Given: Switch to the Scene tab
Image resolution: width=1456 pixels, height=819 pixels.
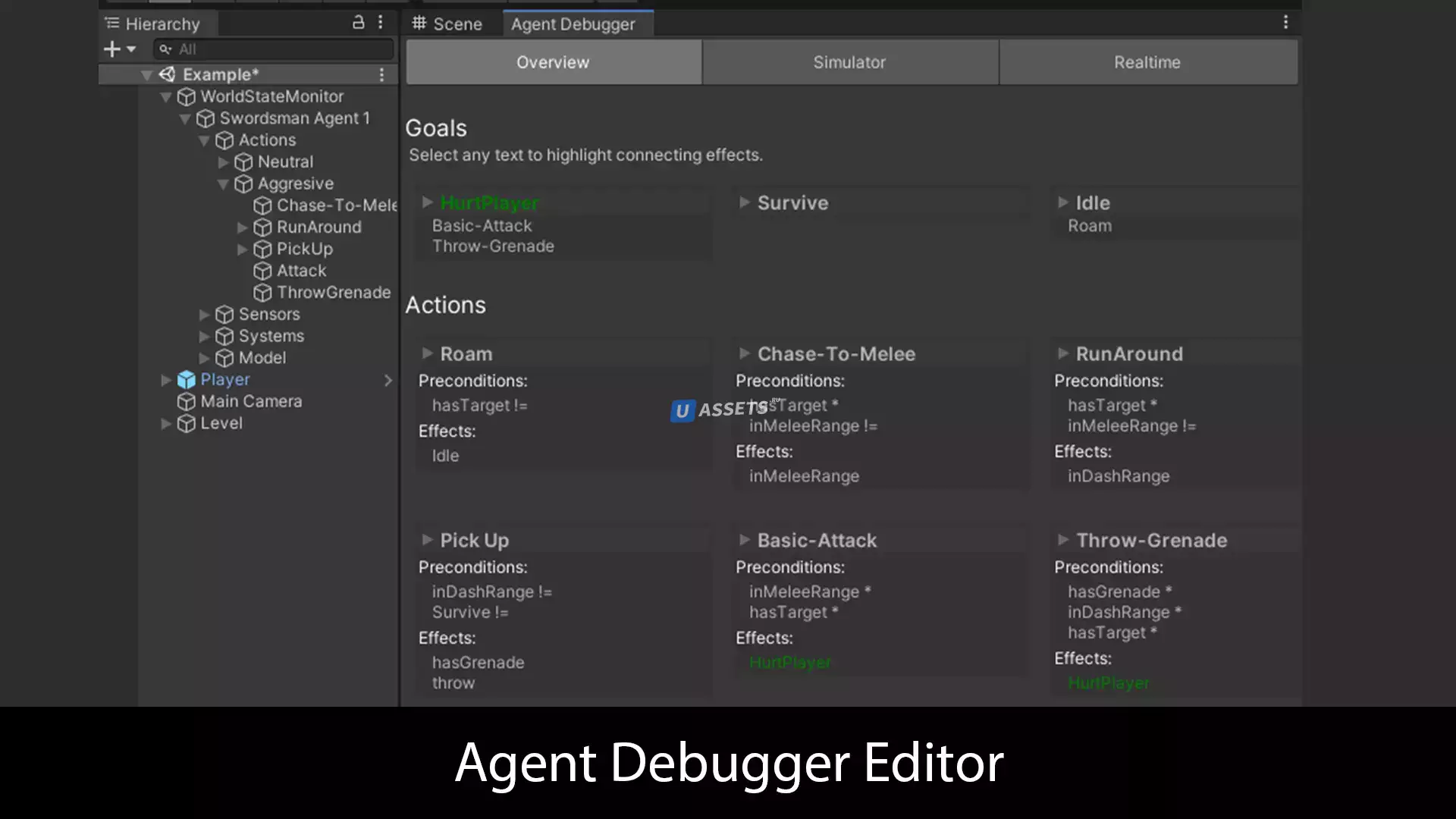Looking at the screenshot, I should tap(447, 24).
